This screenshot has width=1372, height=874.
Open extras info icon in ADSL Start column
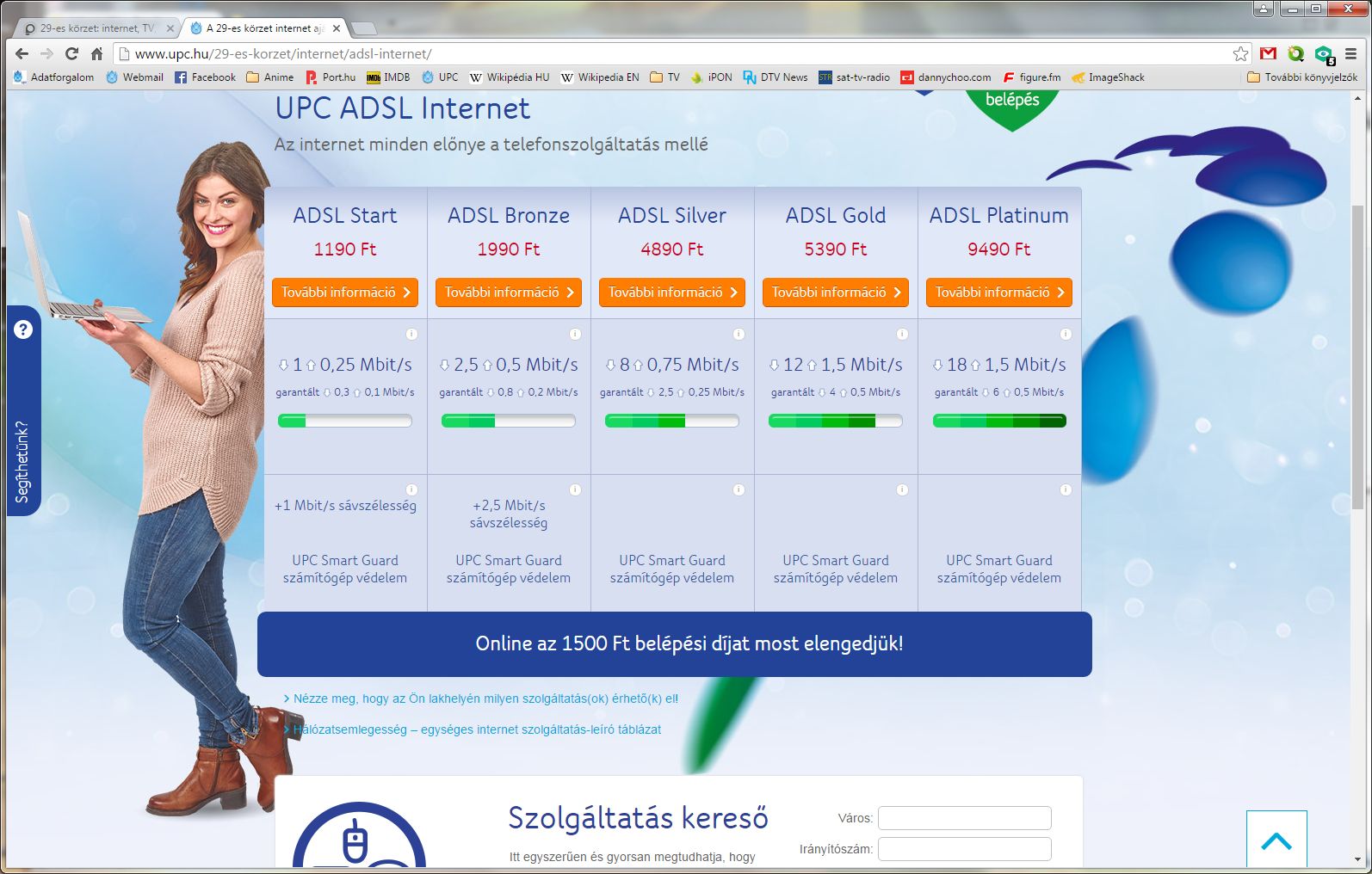[411, 489]
